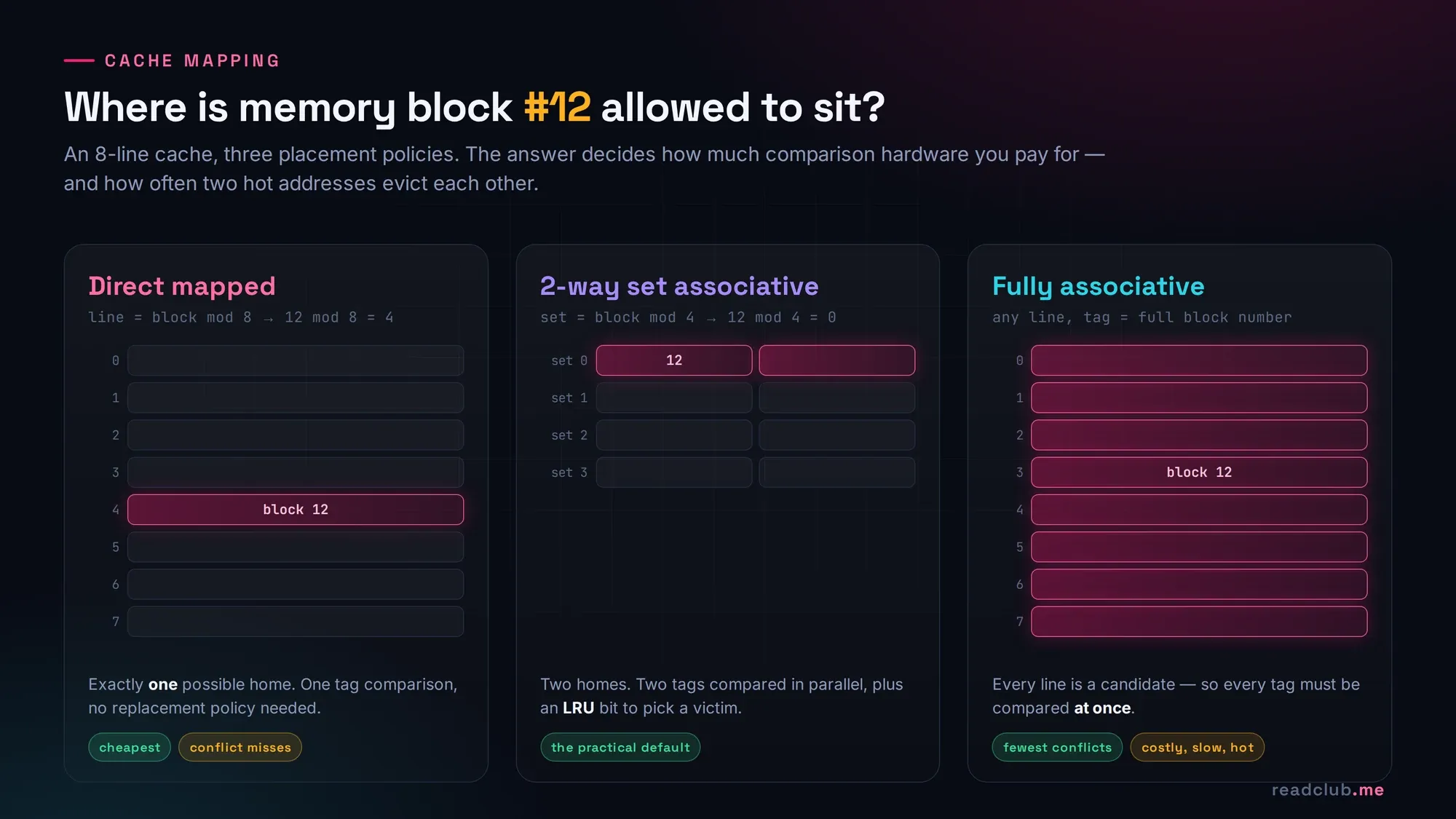
Task: Select highlighted 'block 12' line in Direct mapped
Action: (x=296, y=510)
